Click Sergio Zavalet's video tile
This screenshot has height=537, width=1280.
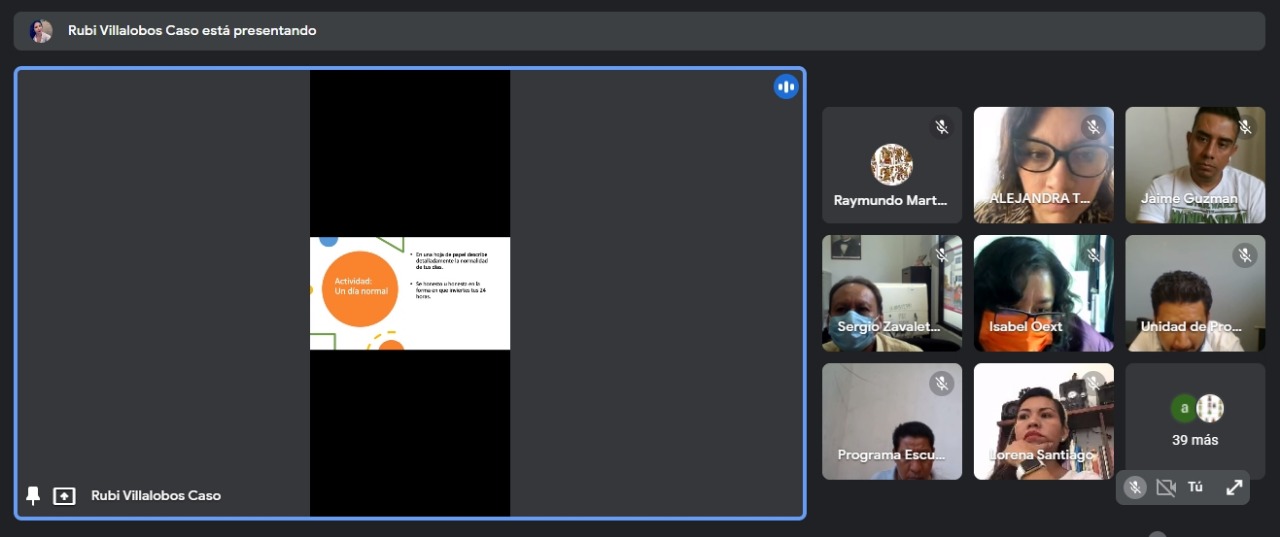tap(891, 293)
